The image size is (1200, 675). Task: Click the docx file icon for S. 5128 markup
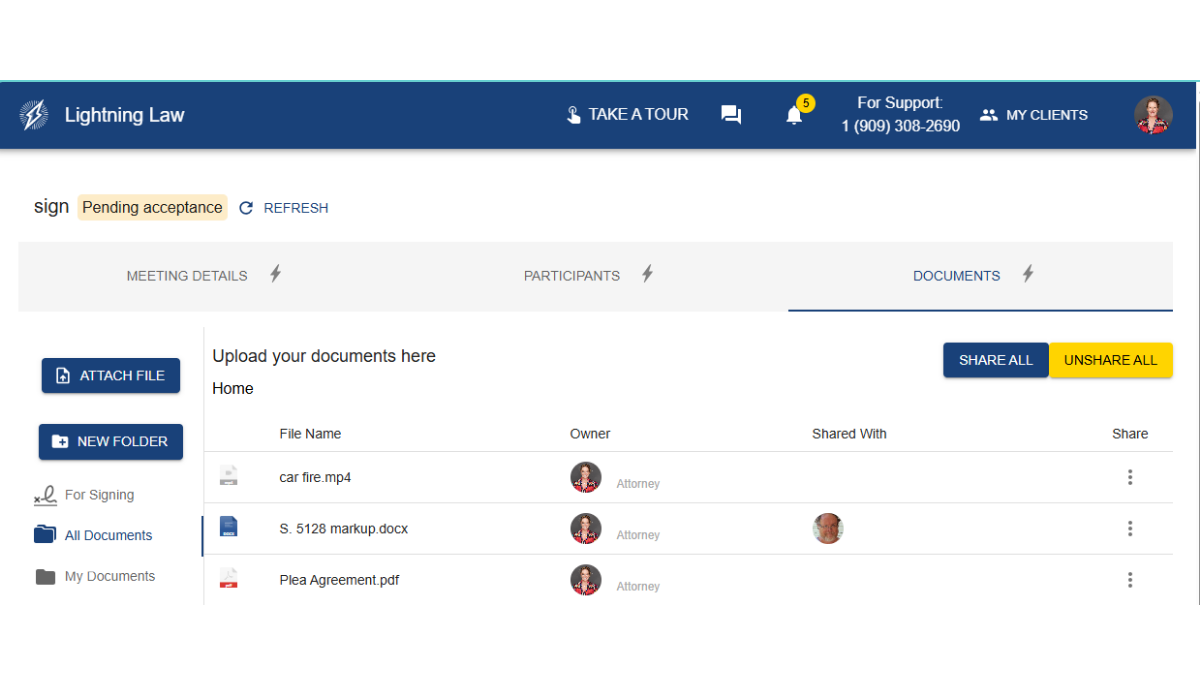pyautogui.click(x=229, y=527)
